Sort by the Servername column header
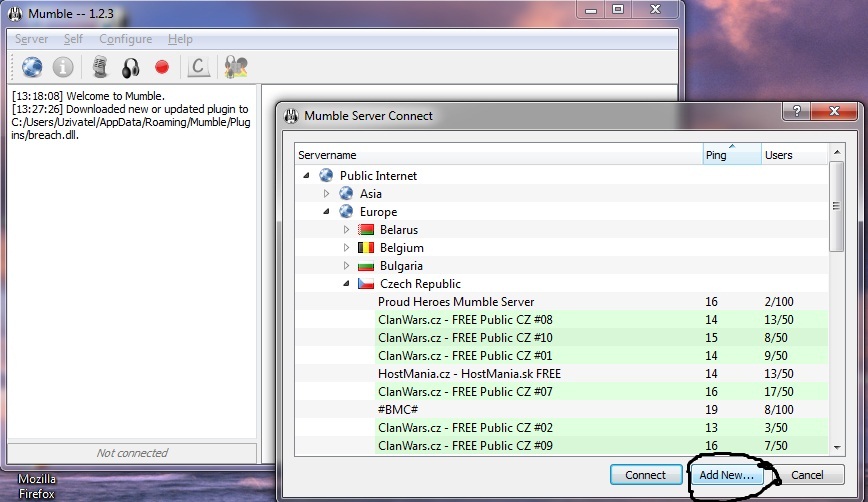Screen dimensions: 868x502 [x=499, y=154]
